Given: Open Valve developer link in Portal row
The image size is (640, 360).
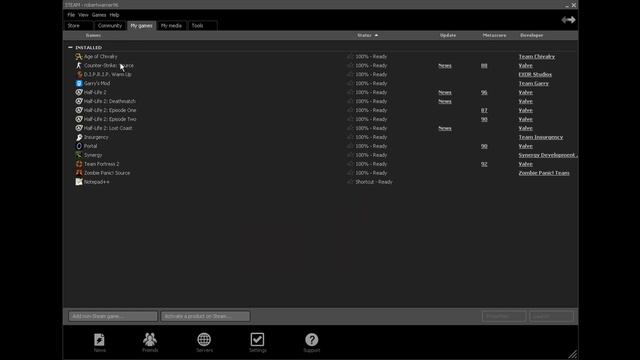Looking at the screenshot, I should point(525,146).
